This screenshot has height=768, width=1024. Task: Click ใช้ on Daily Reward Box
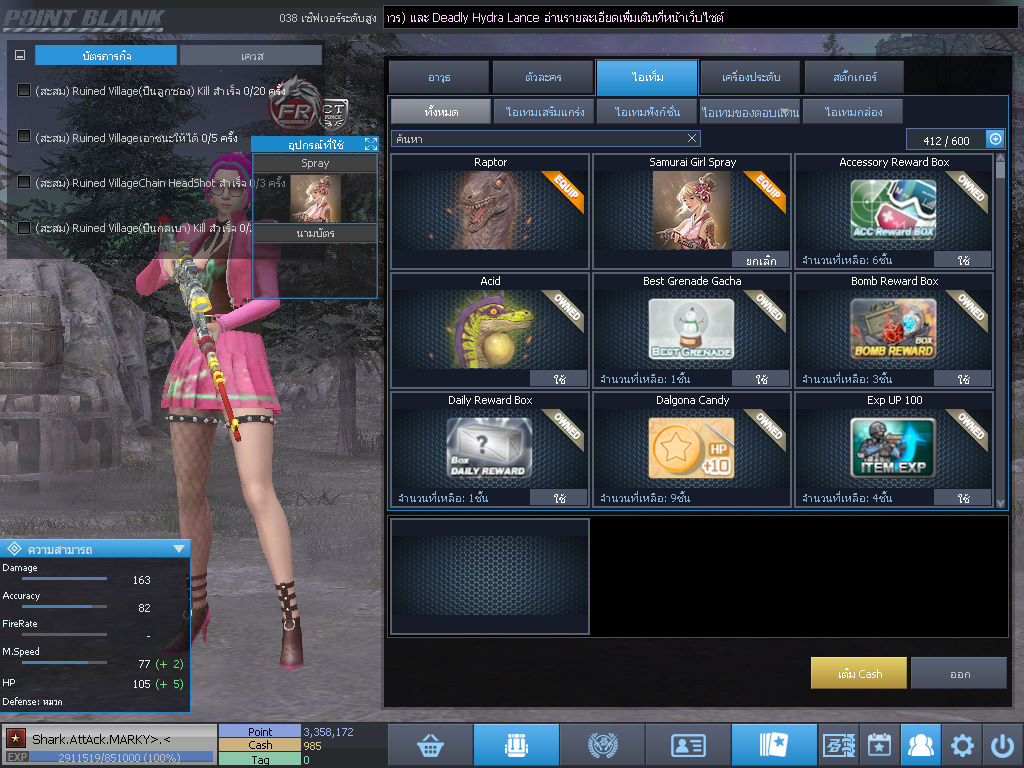pos(559,498)
